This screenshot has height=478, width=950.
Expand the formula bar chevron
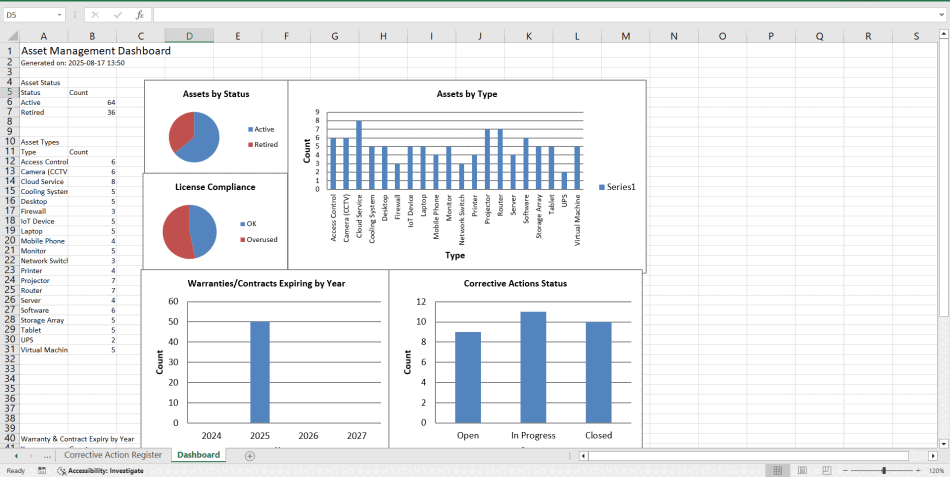click(941, 15)
